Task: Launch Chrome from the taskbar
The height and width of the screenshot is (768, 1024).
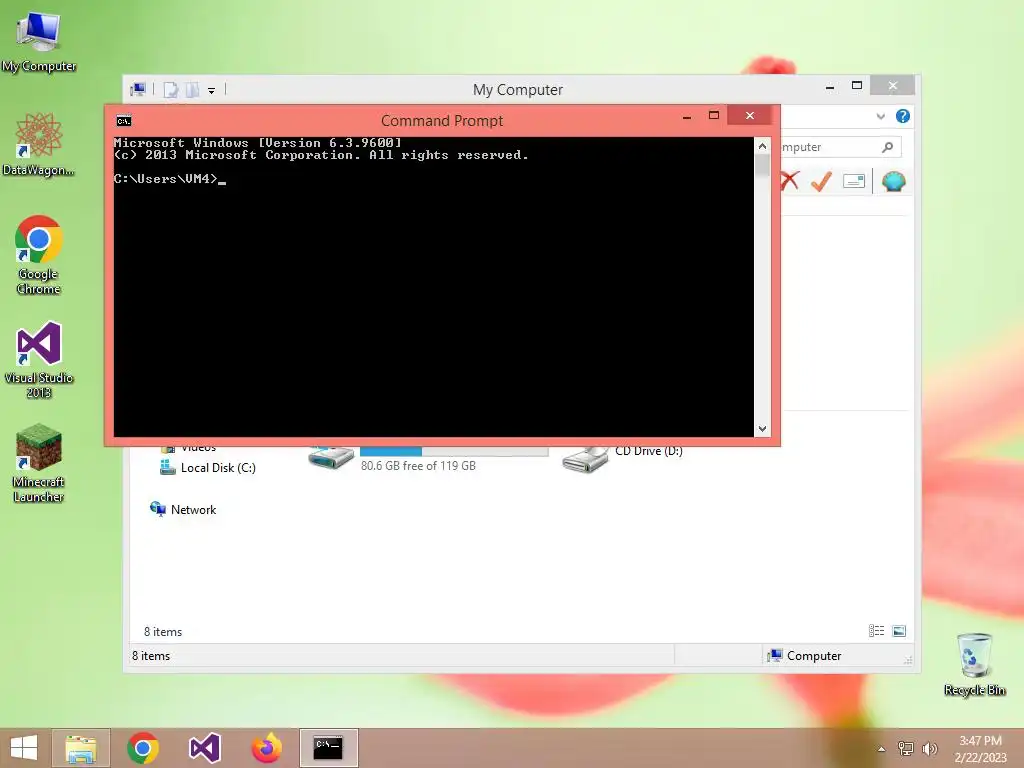Action: pyautogui.click(x=143, y=748)
